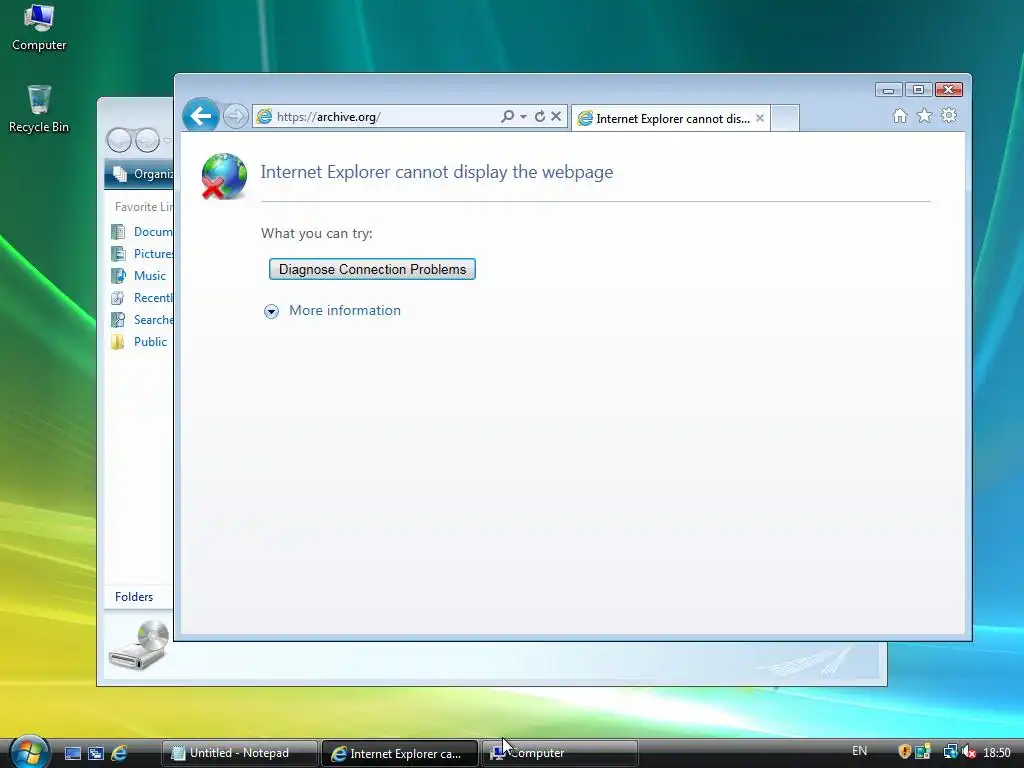Screen dimensions: 1024x768
Task: Open the Tools gear menu
Action: (x=948, y=116)
